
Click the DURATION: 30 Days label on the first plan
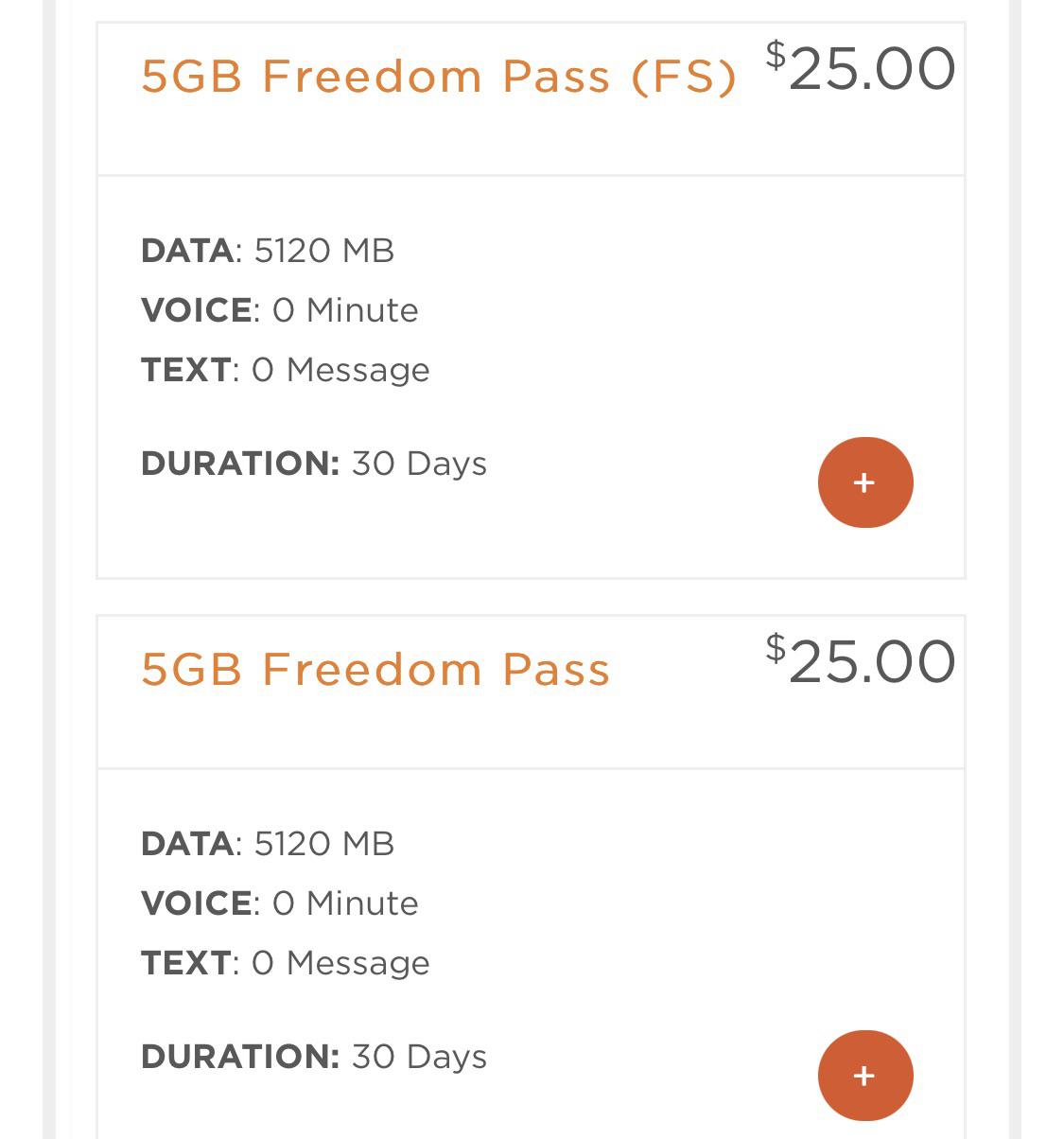pyautogui.click(x=314, y=464)
